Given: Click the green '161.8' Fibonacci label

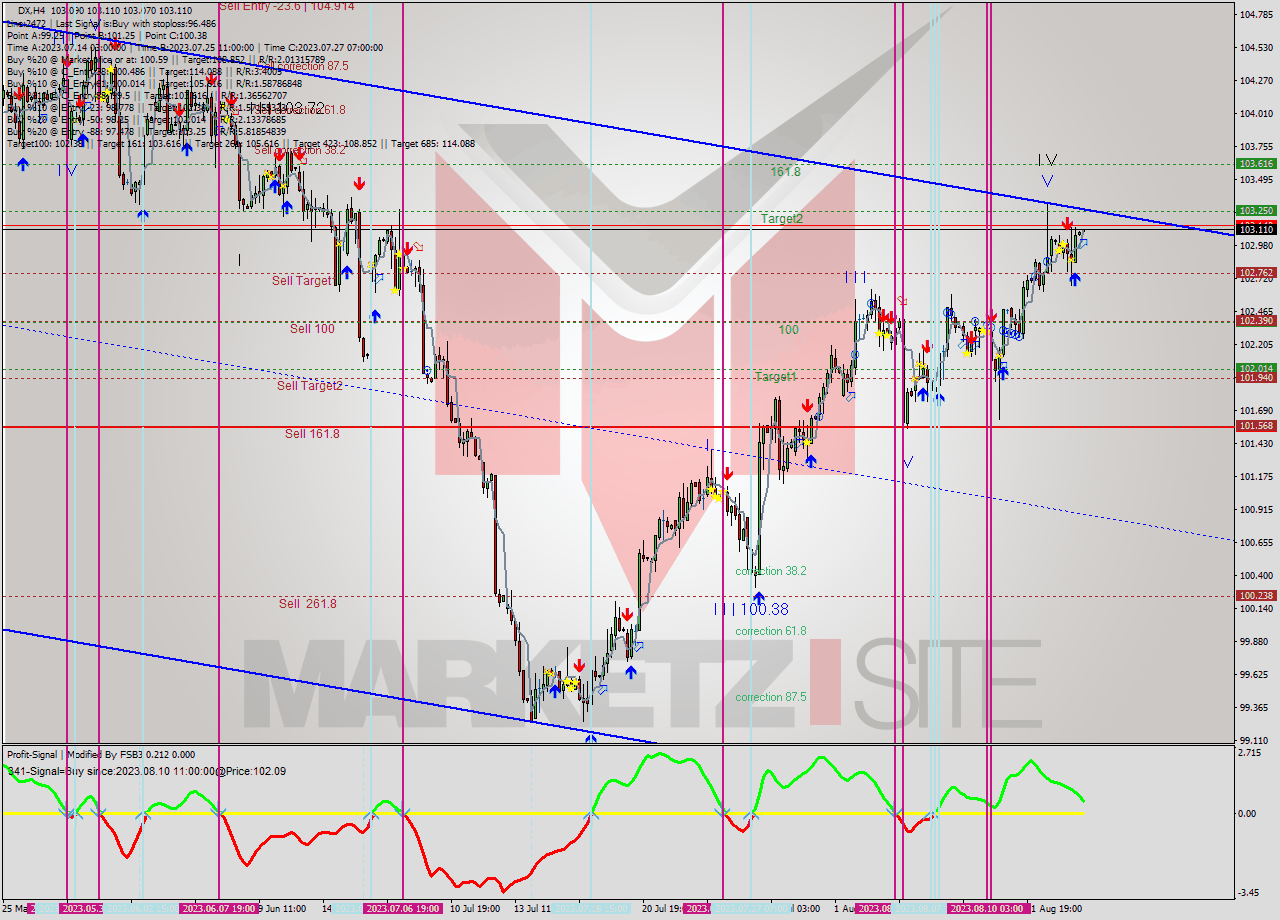Looking at the screenshot, I should (785, 172).
